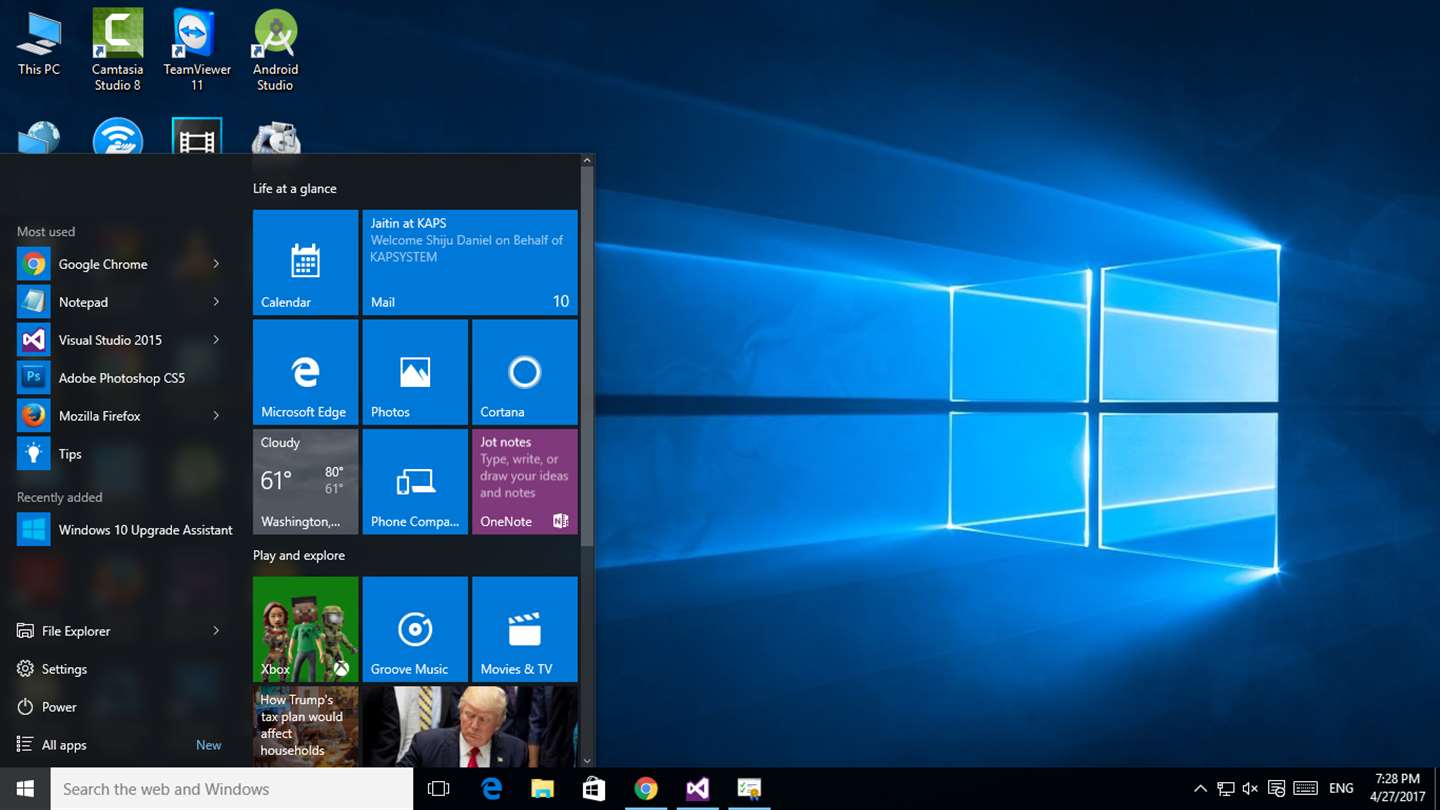Switch to Google Chrome on the taskbar
Image resolution: width=1440 pixels, height=810 pixels.
(x=646, y=789)
